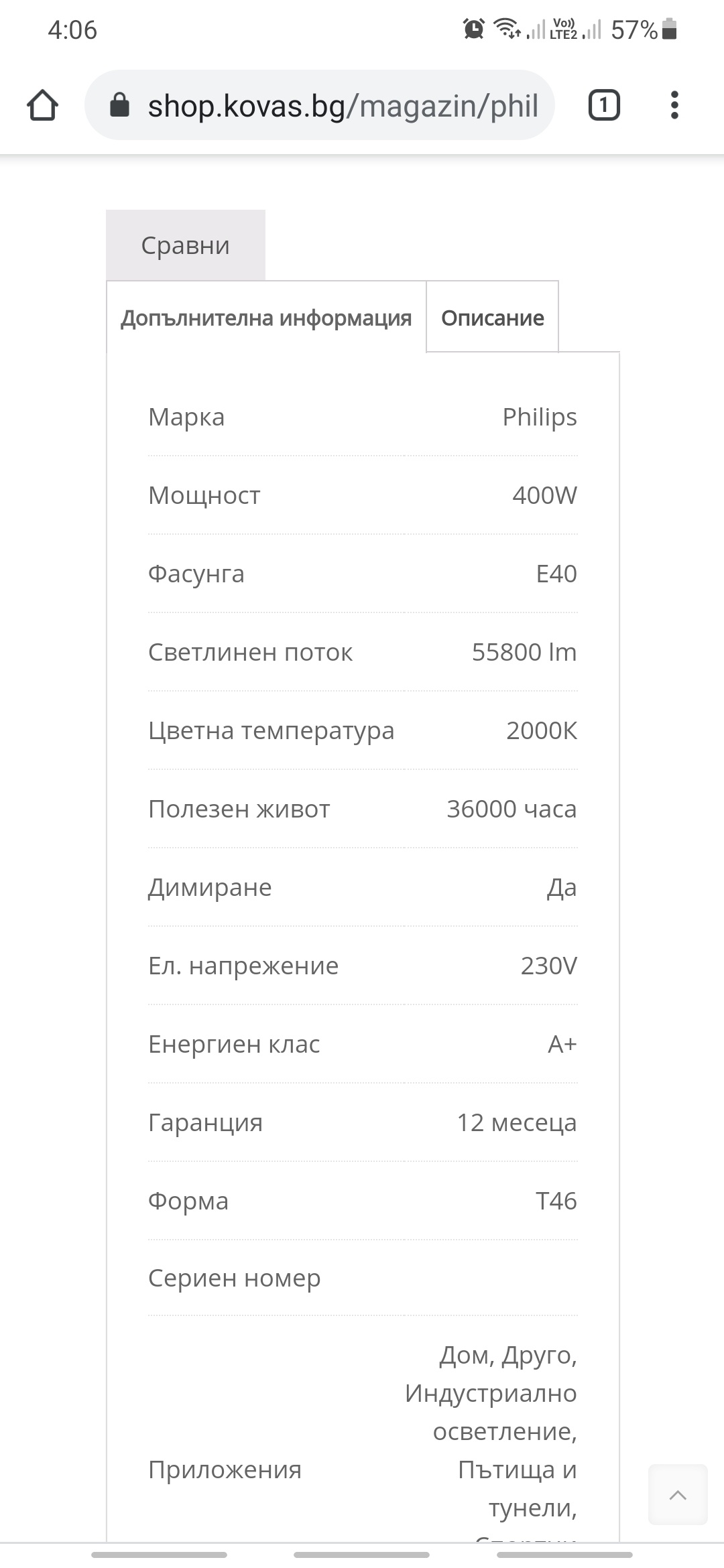Click the Philips brand value
The image size is (724, 1568).
540,417
